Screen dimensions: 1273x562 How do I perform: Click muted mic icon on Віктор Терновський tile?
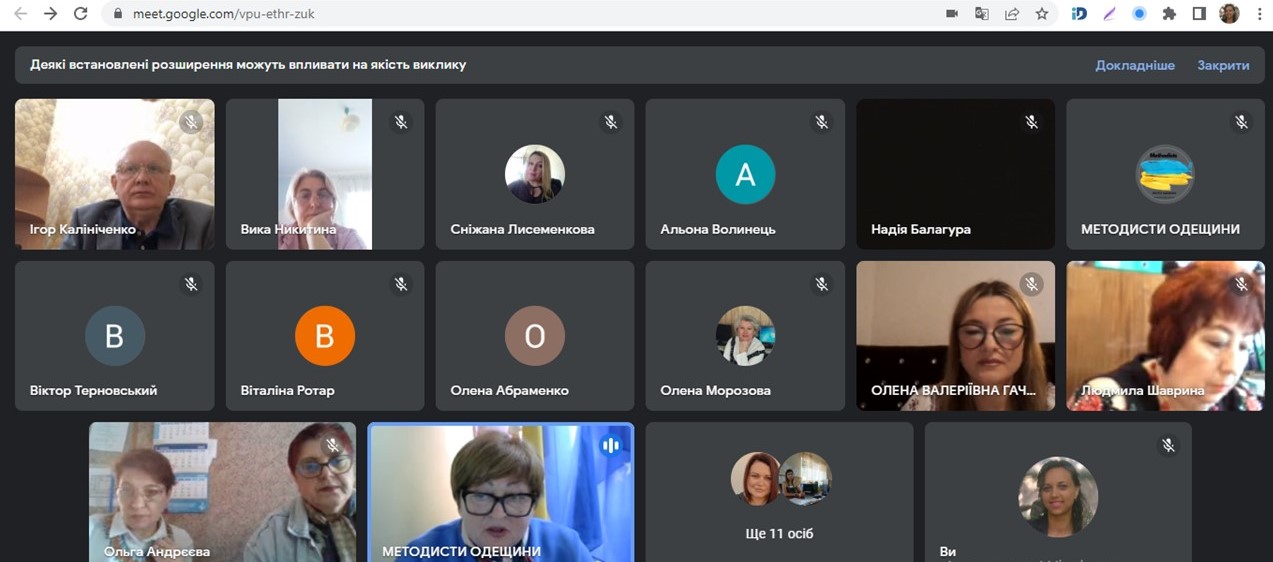(x=191, y=285)
